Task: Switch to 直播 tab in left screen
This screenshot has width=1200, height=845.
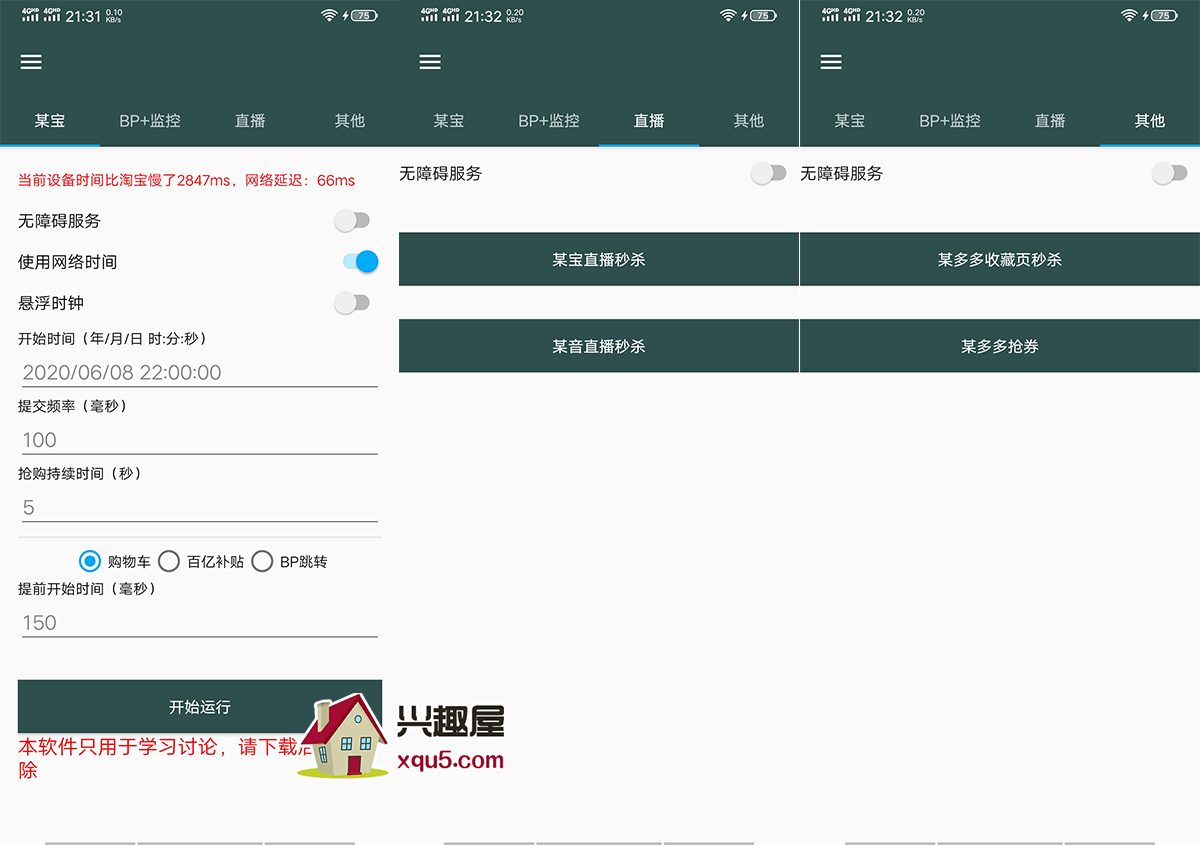Action: (250, 121)
